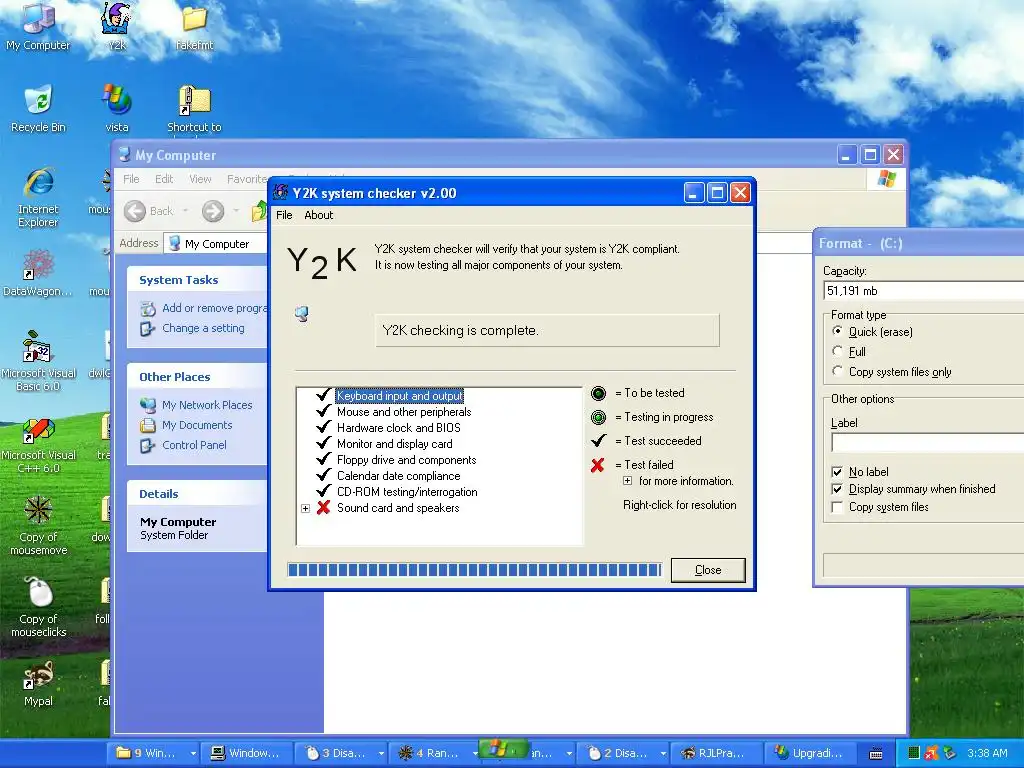Launch Microsoft Visual C++ 6.0 icon

point(38,444)
